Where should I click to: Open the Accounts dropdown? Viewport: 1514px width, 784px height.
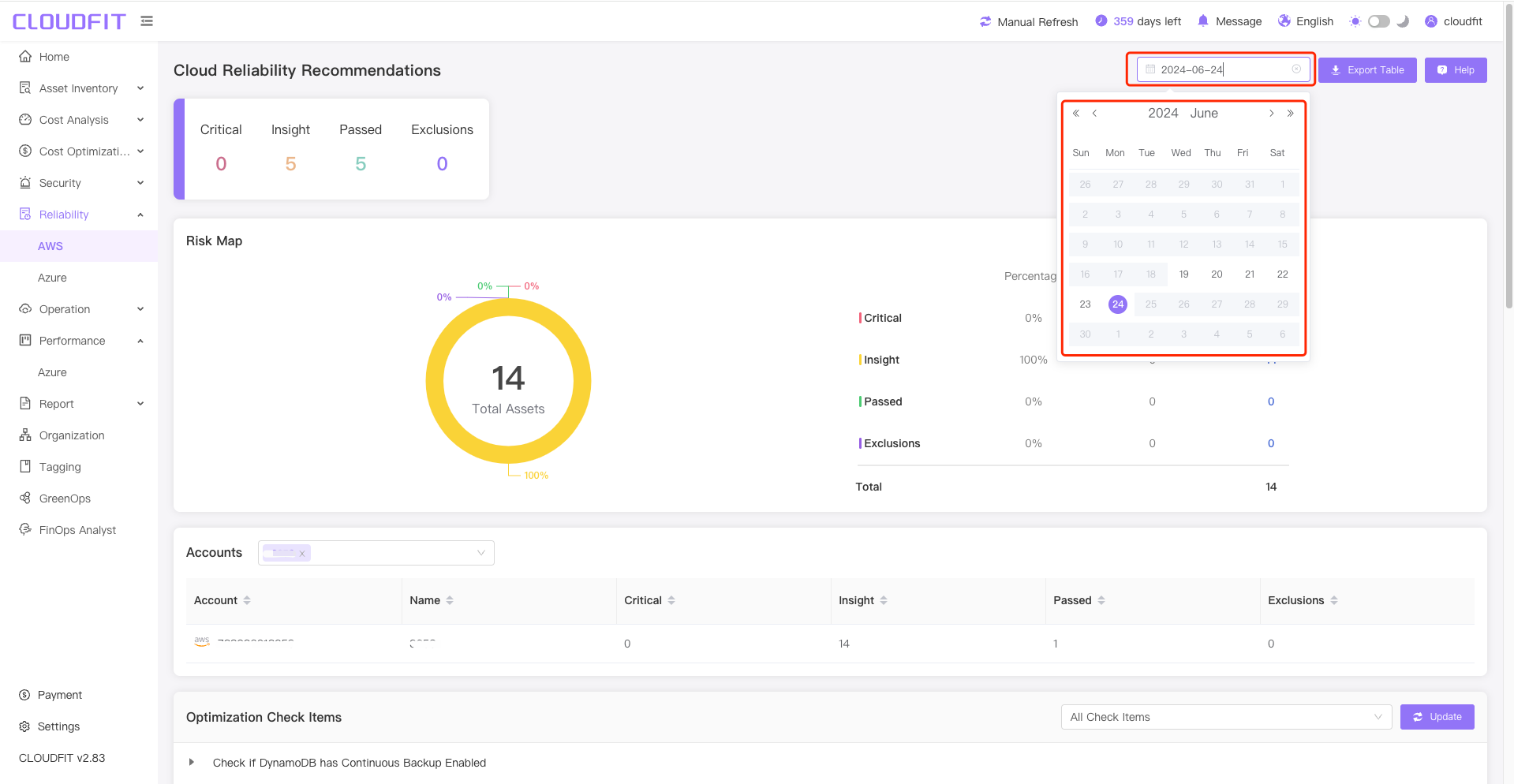(376, 553)
